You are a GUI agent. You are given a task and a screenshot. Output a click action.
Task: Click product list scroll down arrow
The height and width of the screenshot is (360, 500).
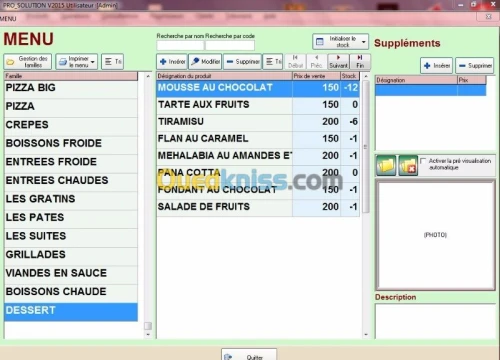(x=366, y=334)
